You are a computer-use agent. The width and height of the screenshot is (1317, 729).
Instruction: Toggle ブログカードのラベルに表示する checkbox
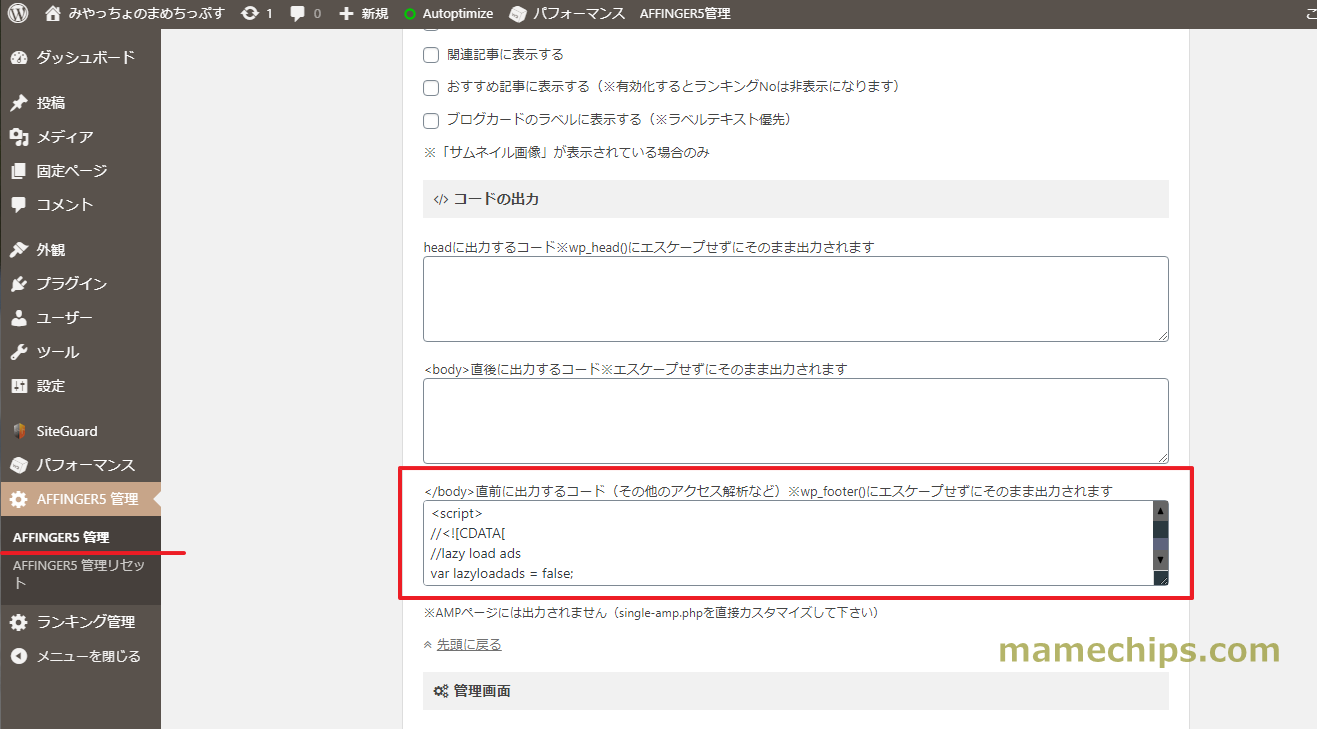point(431,121)
